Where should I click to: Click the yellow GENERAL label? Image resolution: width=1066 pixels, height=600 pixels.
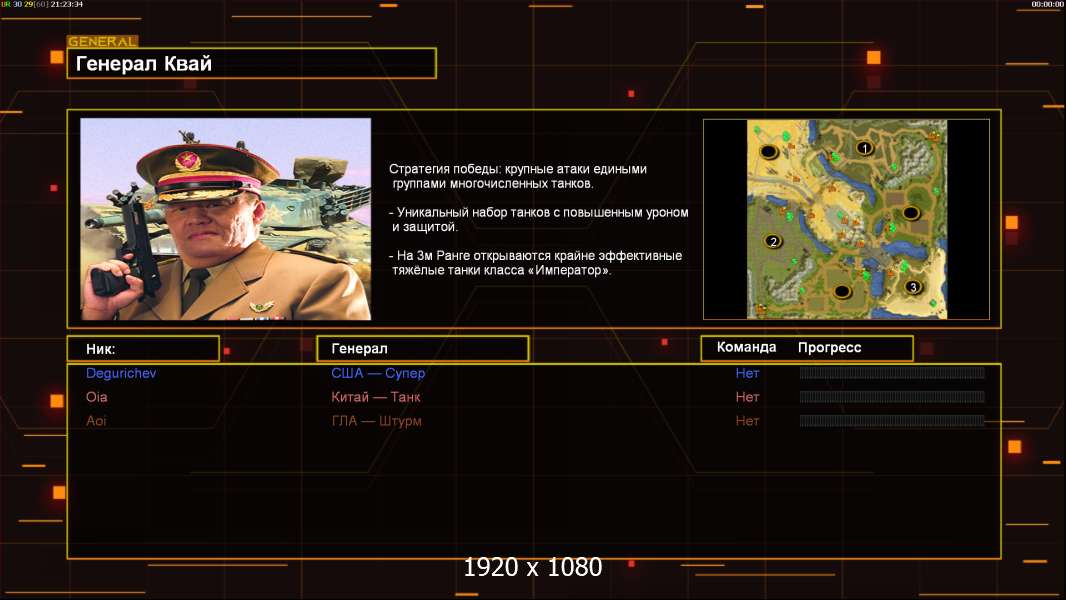coord(103,41)
